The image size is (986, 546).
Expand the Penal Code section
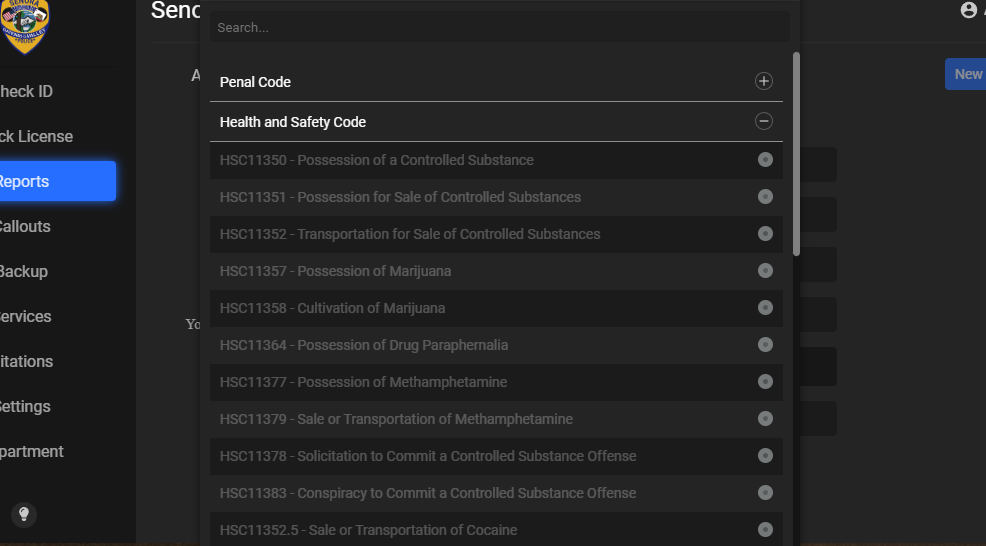763,82
